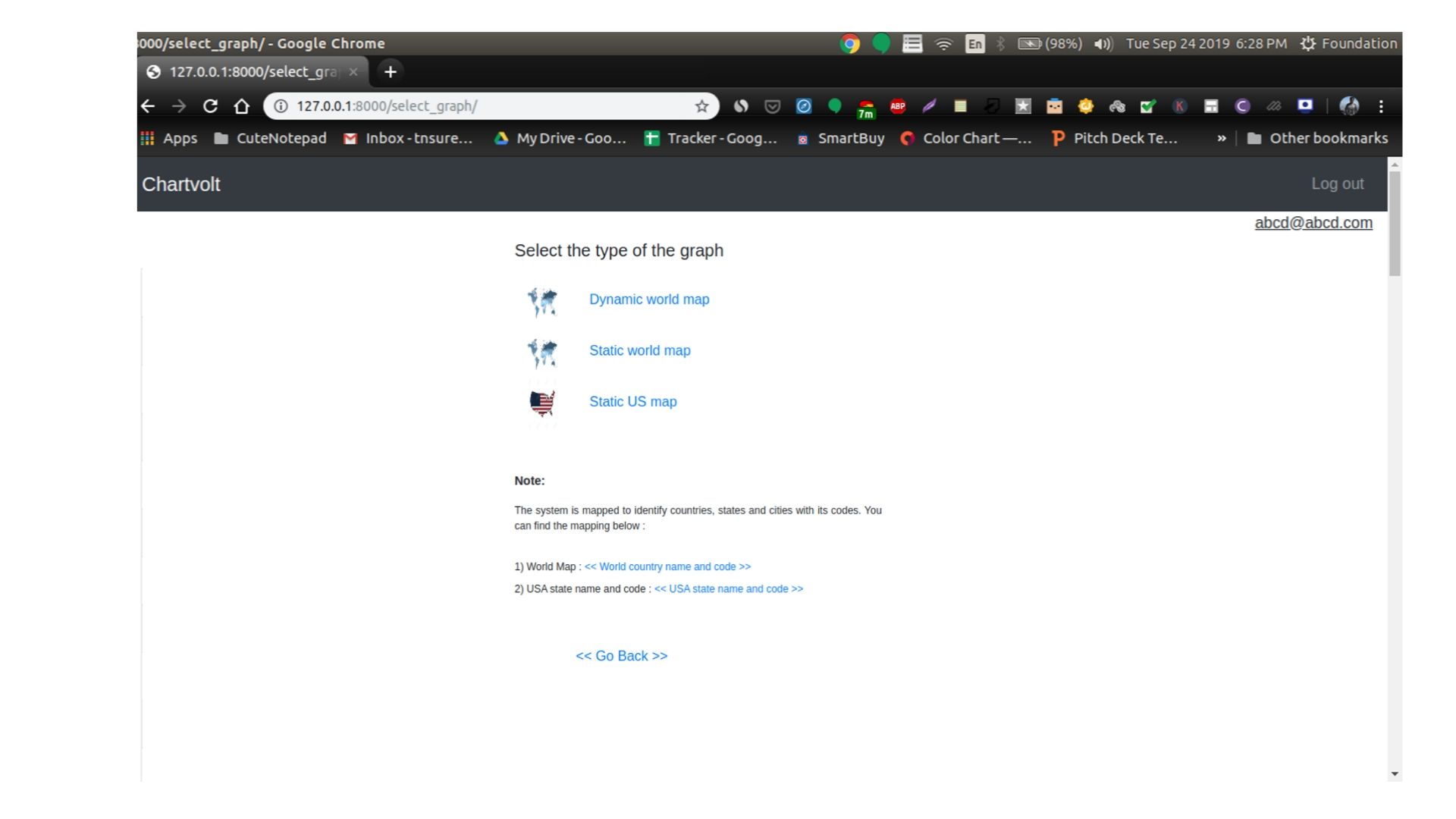The height and width of the screenshot is (819, 1456).
Task: Click the browser home button
Action: pos(241,106)
